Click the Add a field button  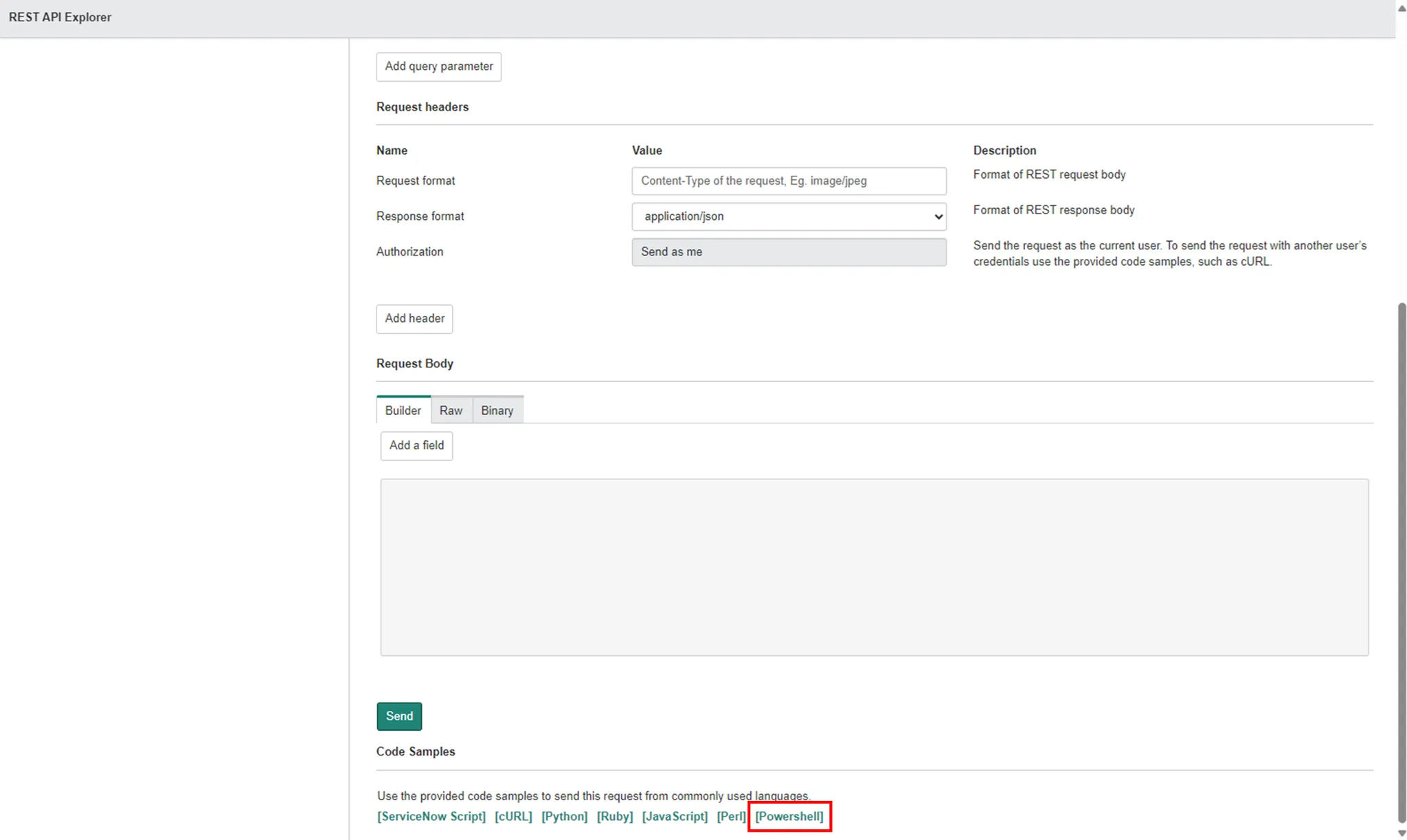[x=416, y=446]
